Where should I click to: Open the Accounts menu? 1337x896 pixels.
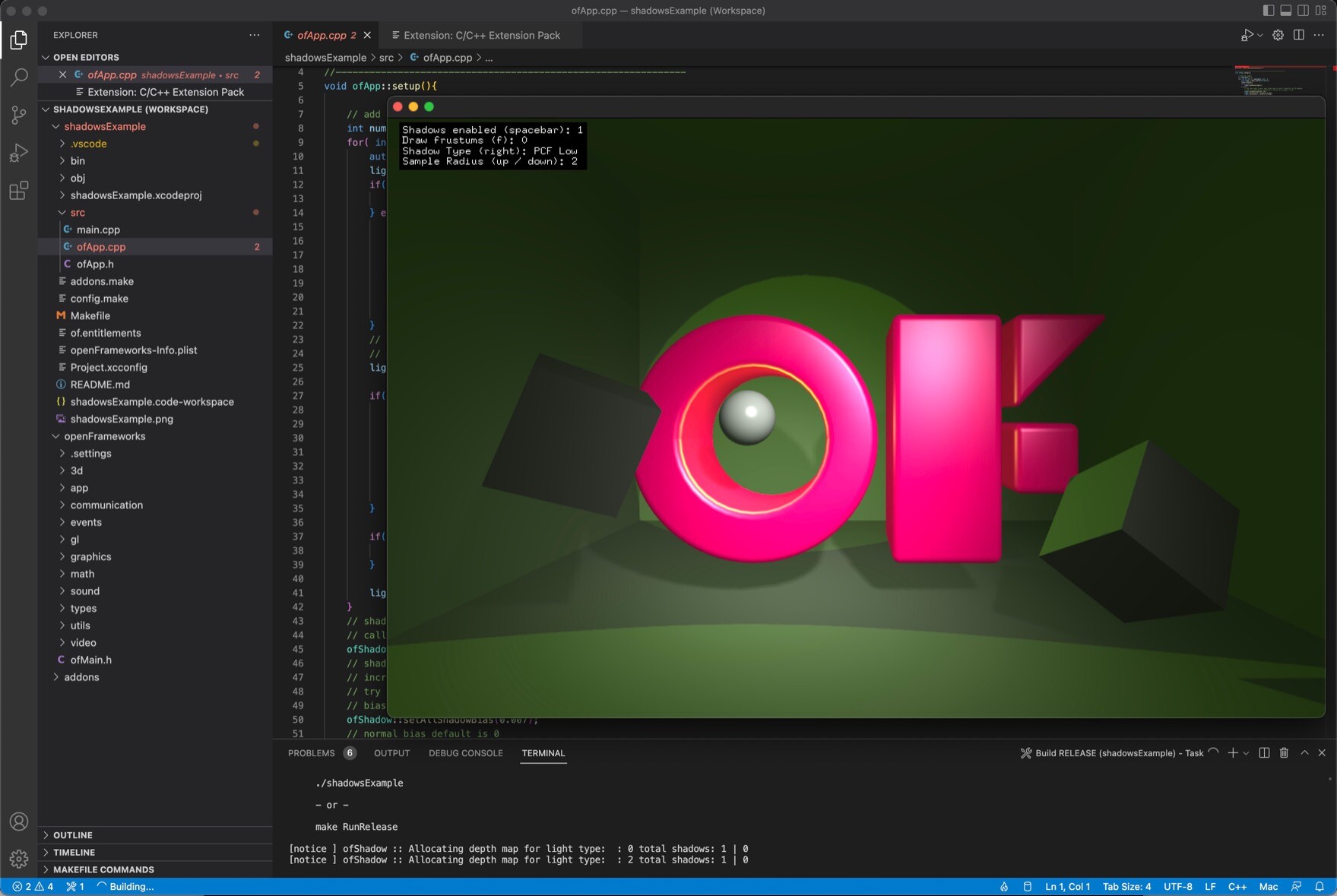pos(19,822)
